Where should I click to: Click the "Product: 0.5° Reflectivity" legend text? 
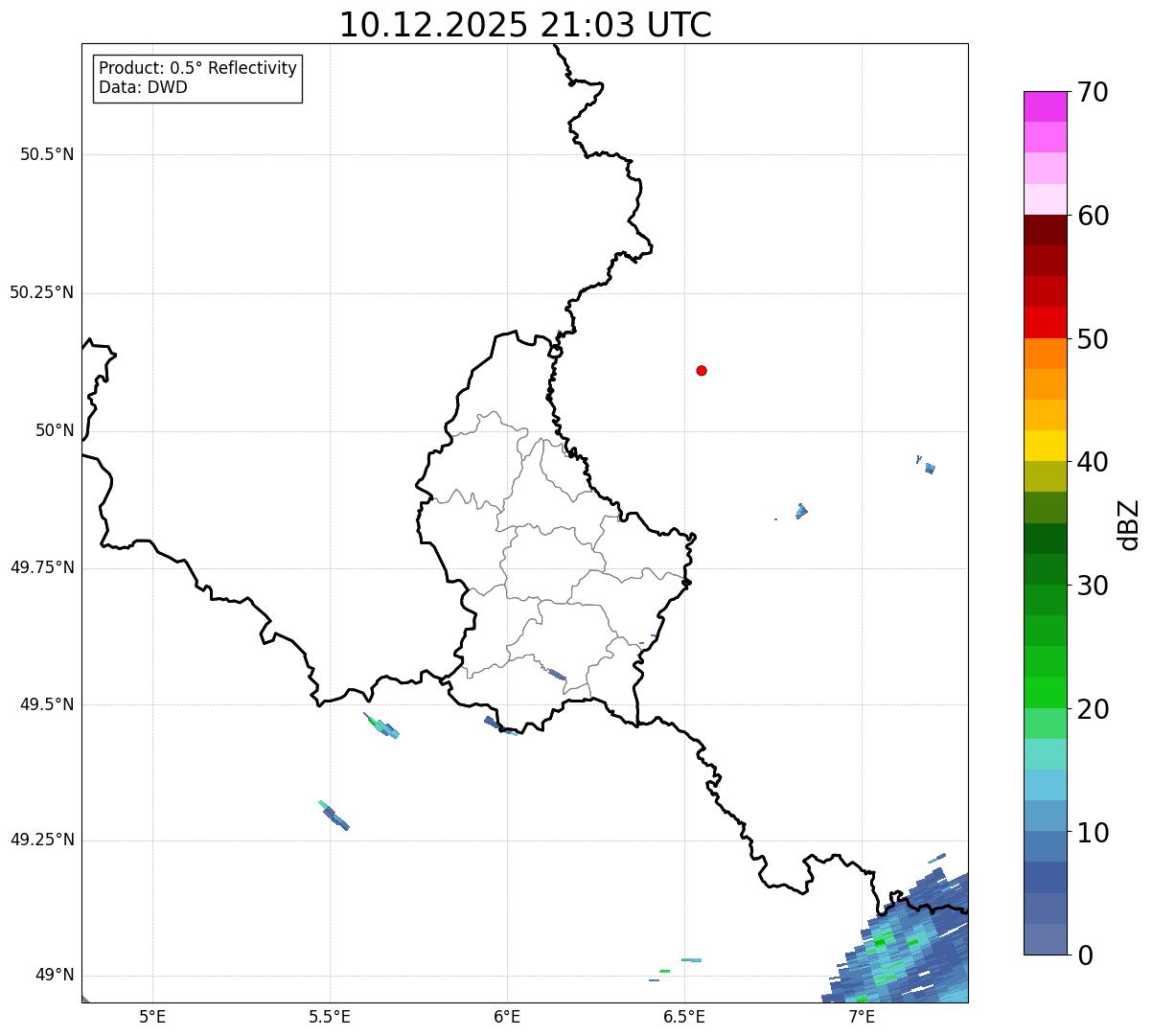pyautogui.click(x=197, y=69)
